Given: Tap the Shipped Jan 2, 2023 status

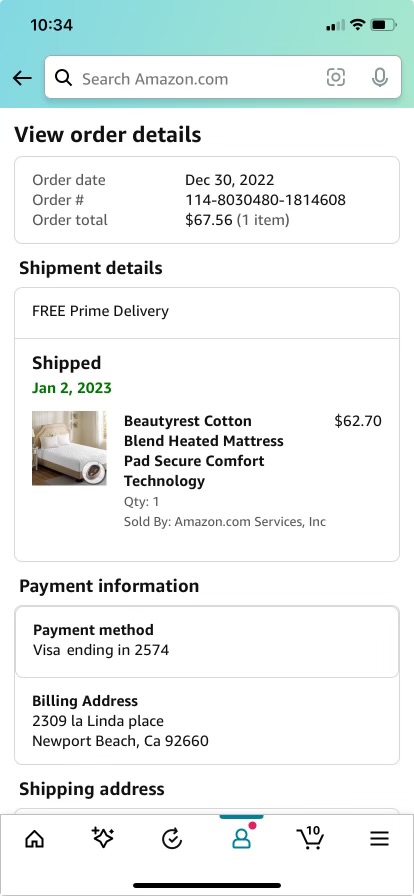Looking at the screenshot, I should tap(72, 375).
